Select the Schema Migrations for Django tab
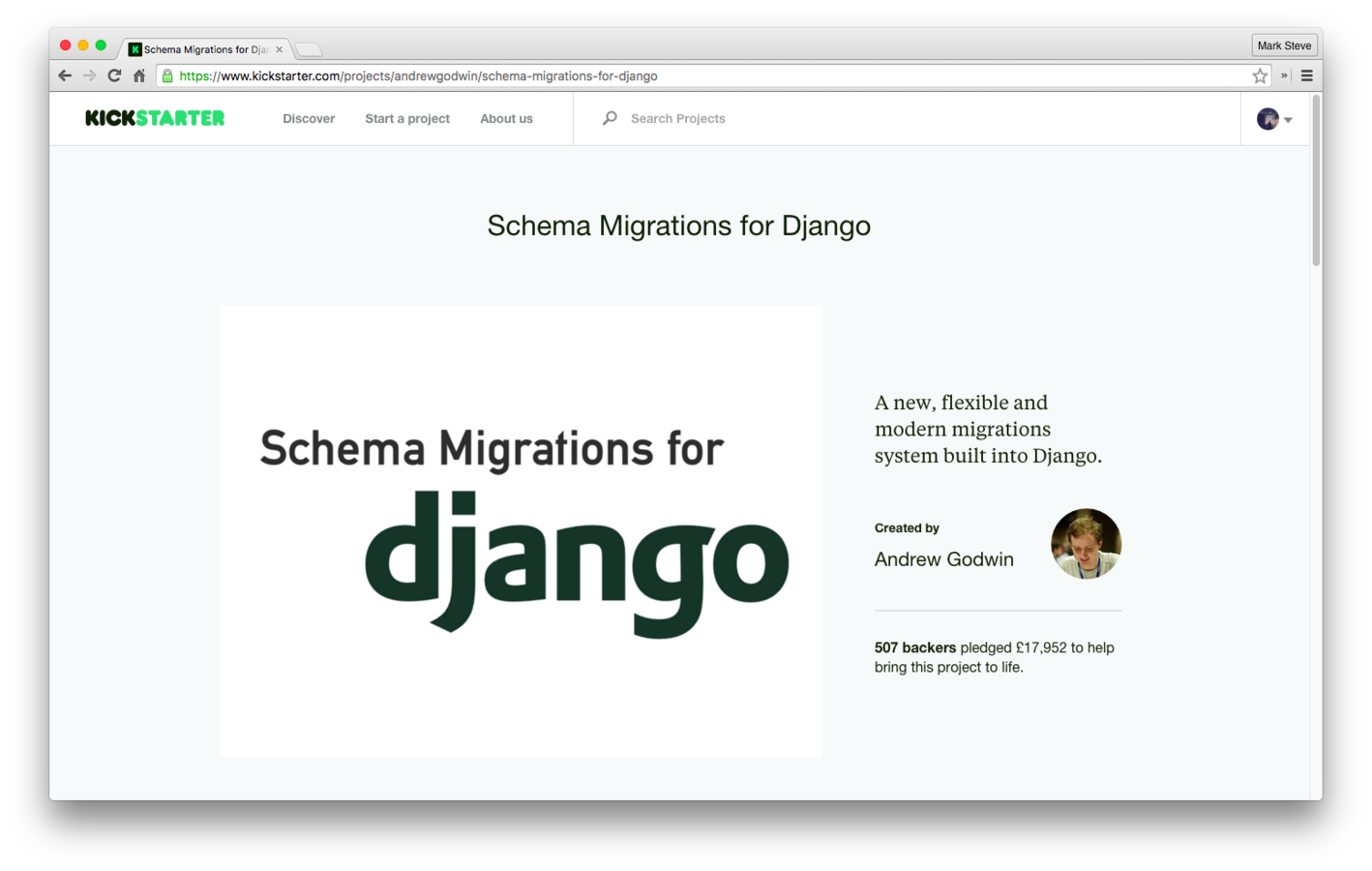This screenshot has width=1372, height=871. [x=206, y=49]
